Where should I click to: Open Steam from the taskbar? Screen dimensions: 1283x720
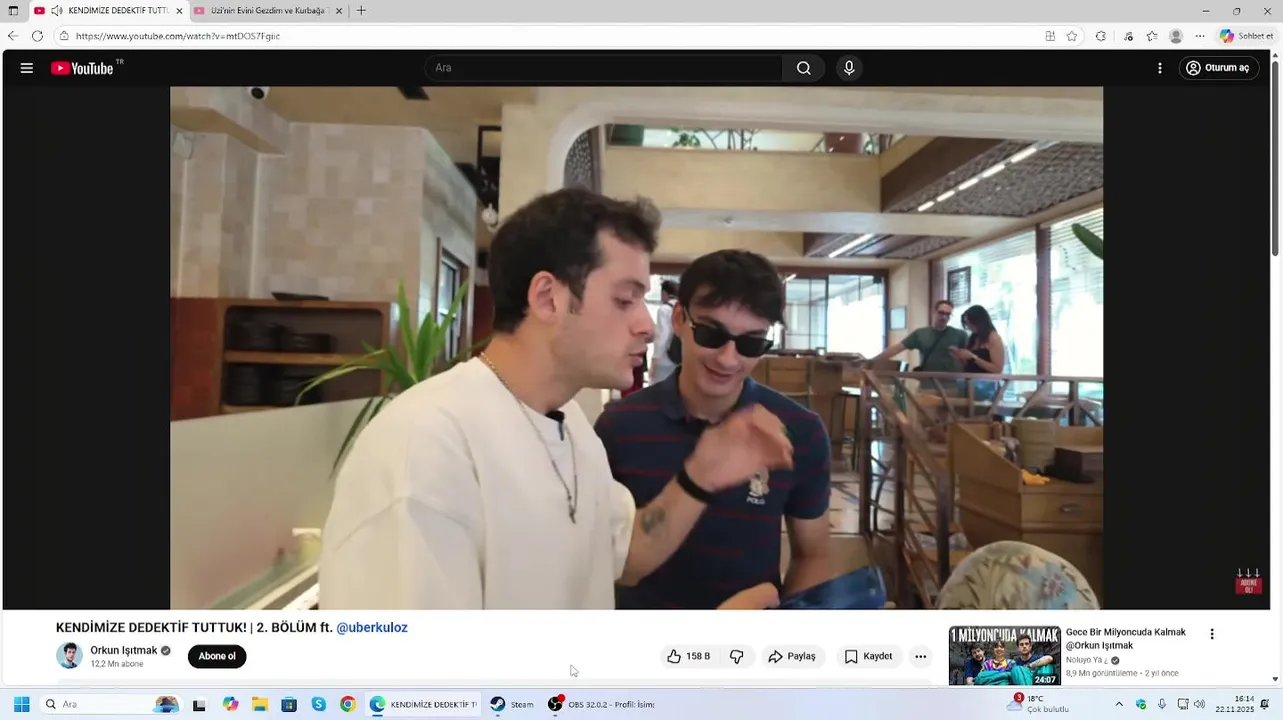(512, 704)
